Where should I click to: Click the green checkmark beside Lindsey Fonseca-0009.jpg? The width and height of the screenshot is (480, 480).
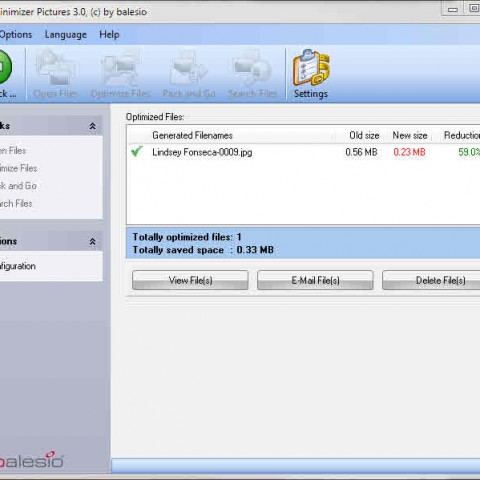point(137,152)
